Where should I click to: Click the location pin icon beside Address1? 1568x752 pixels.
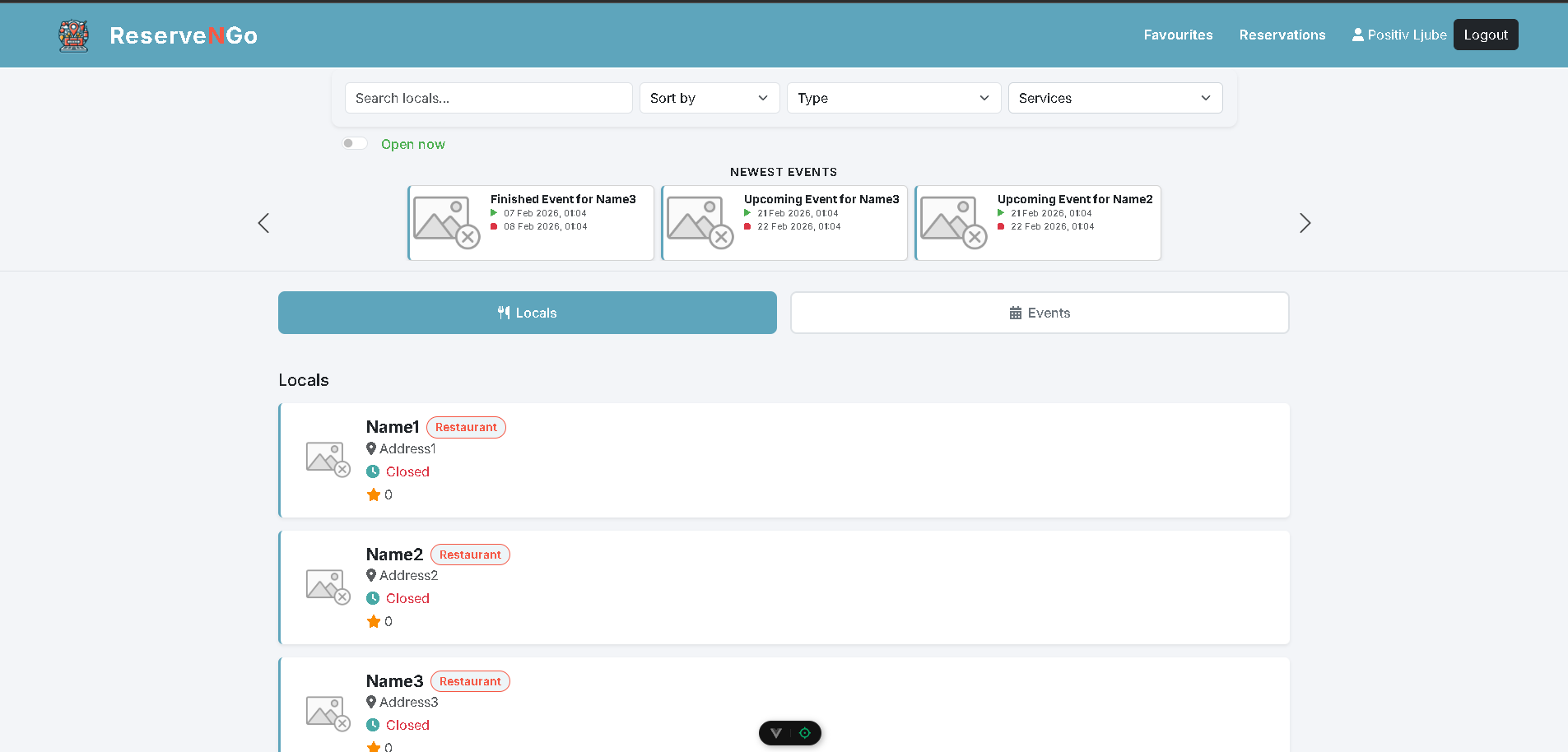pyautogui.click(x=371, y=448)
